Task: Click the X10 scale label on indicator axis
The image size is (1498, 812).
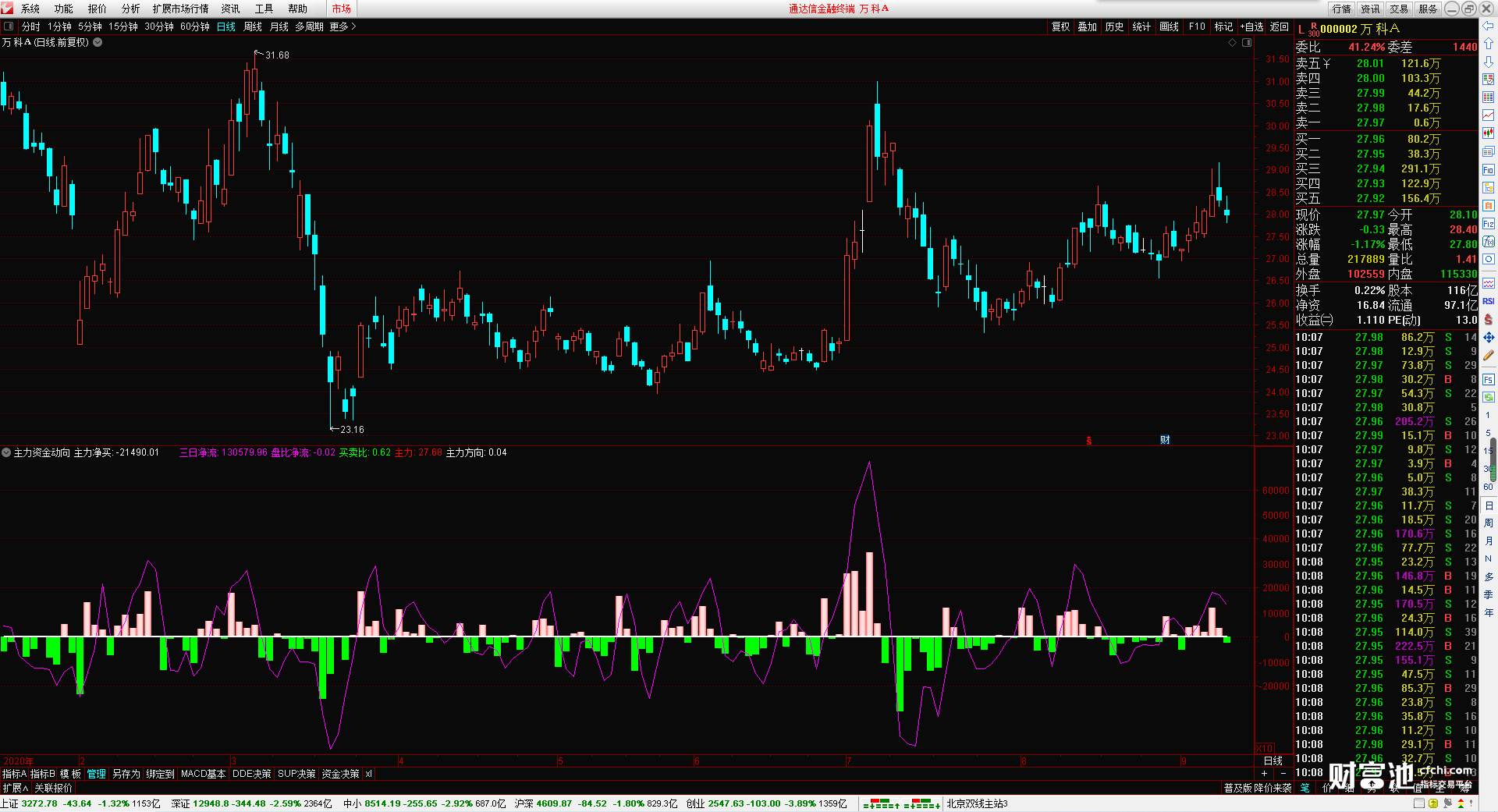Action: tap(1264, 749)
